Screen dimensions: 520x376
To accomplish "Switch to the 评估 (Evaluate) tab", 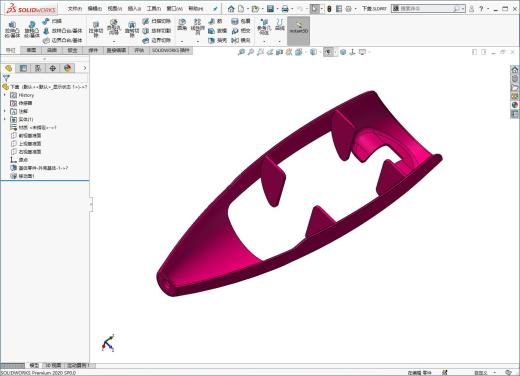I will pyautogui.click(x=139, y=50).
